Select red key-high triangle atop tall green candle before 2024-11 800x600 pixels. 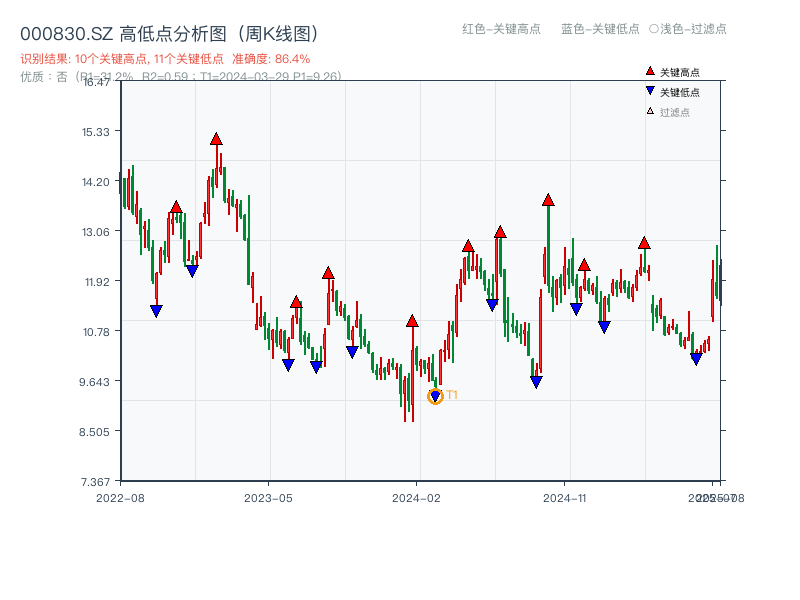[x=548, y=200]
